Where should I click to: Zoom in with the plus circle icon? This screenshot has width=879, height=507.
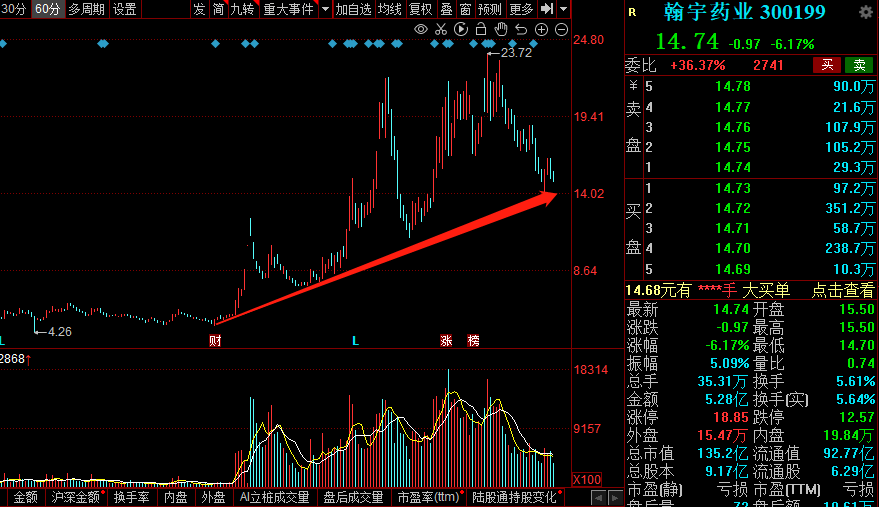click(x=541, y=30)
